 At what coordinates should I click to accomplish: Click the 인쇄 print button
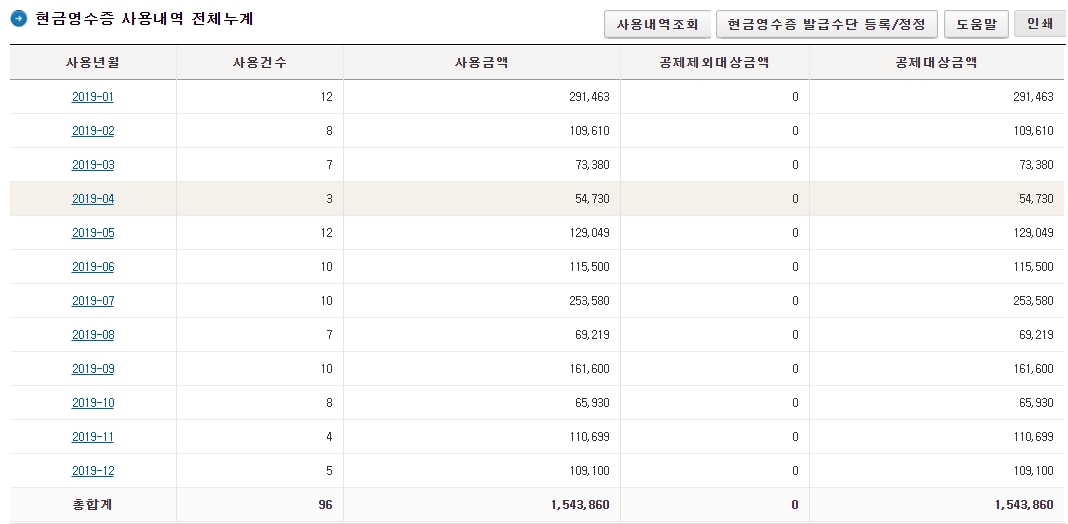(1039, 25)
